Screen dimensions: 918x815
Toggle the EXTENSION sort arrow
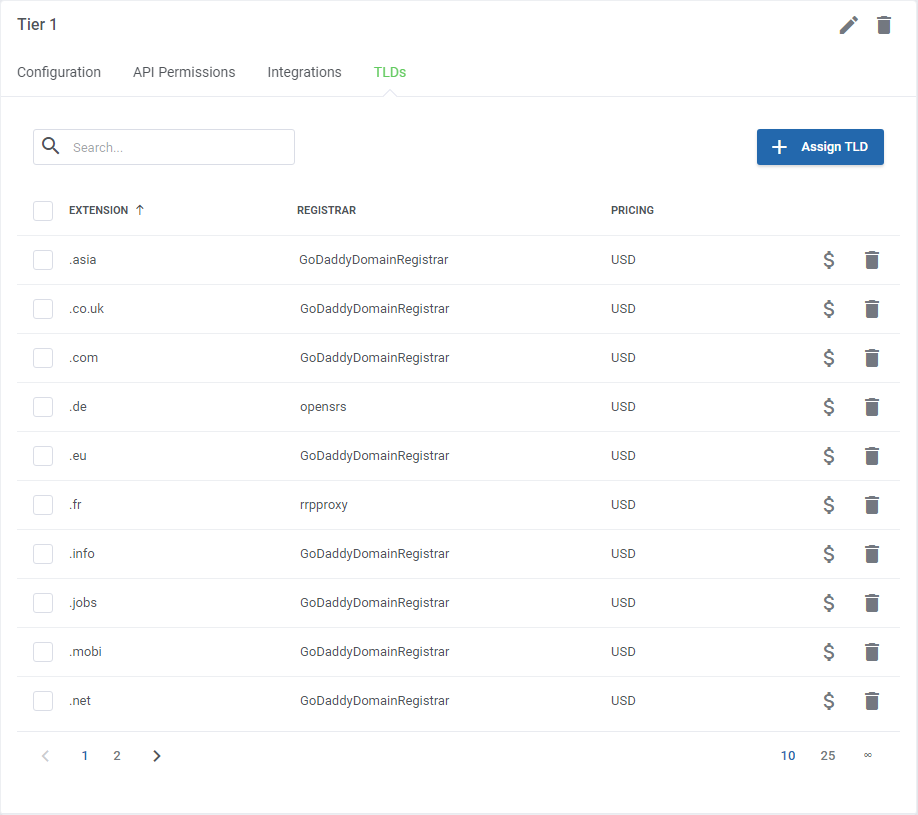pyautogui.click(x=139, y=210)
